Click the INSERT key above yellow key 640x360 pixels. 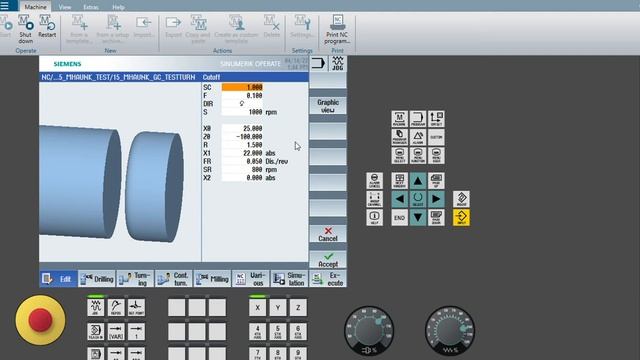pyautogui.click(x=461, y=199)
